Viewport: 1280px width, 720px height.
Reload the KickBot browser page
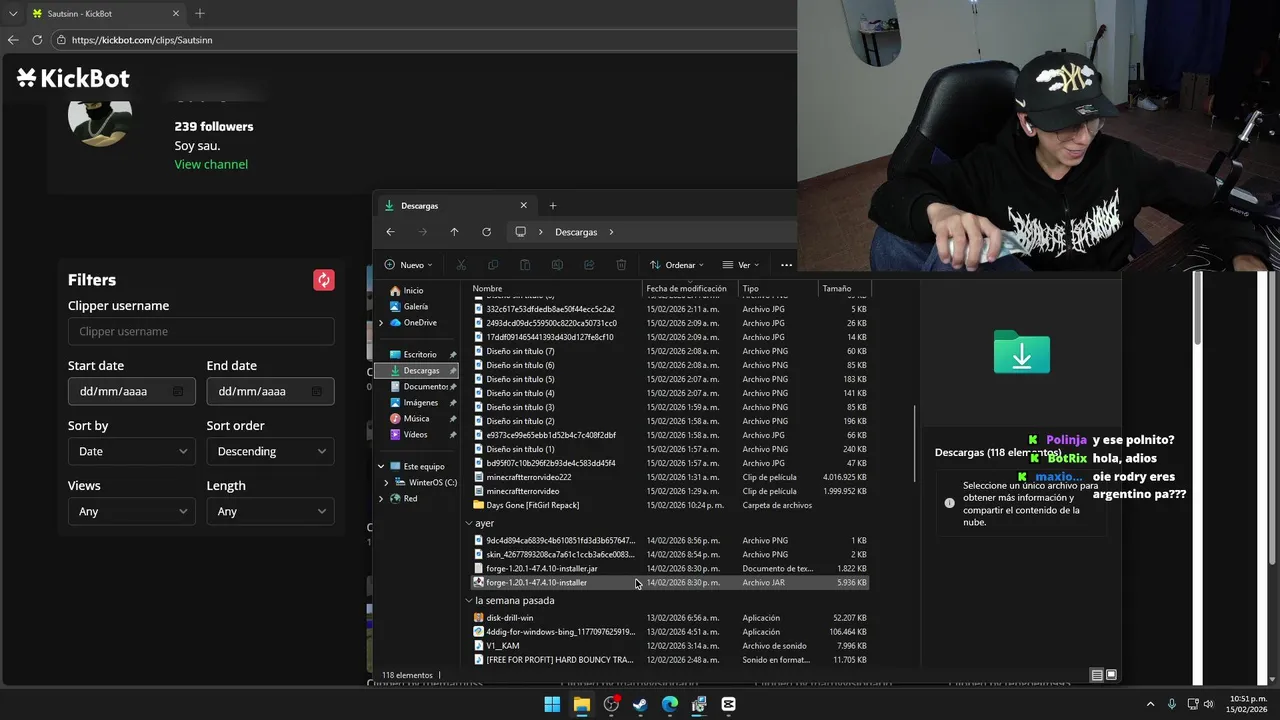(37, 40)
